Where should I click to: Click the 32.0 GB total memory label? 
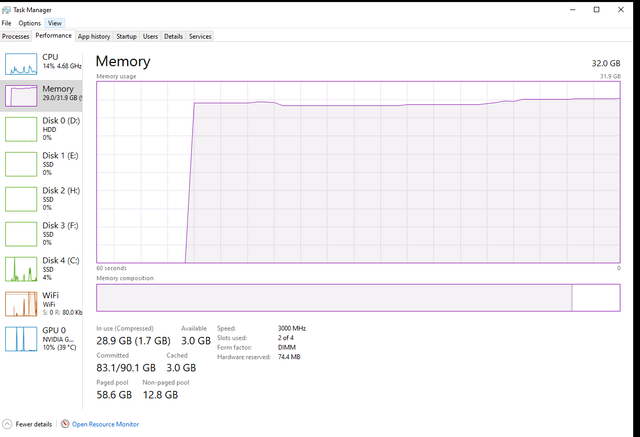(606, 63)
